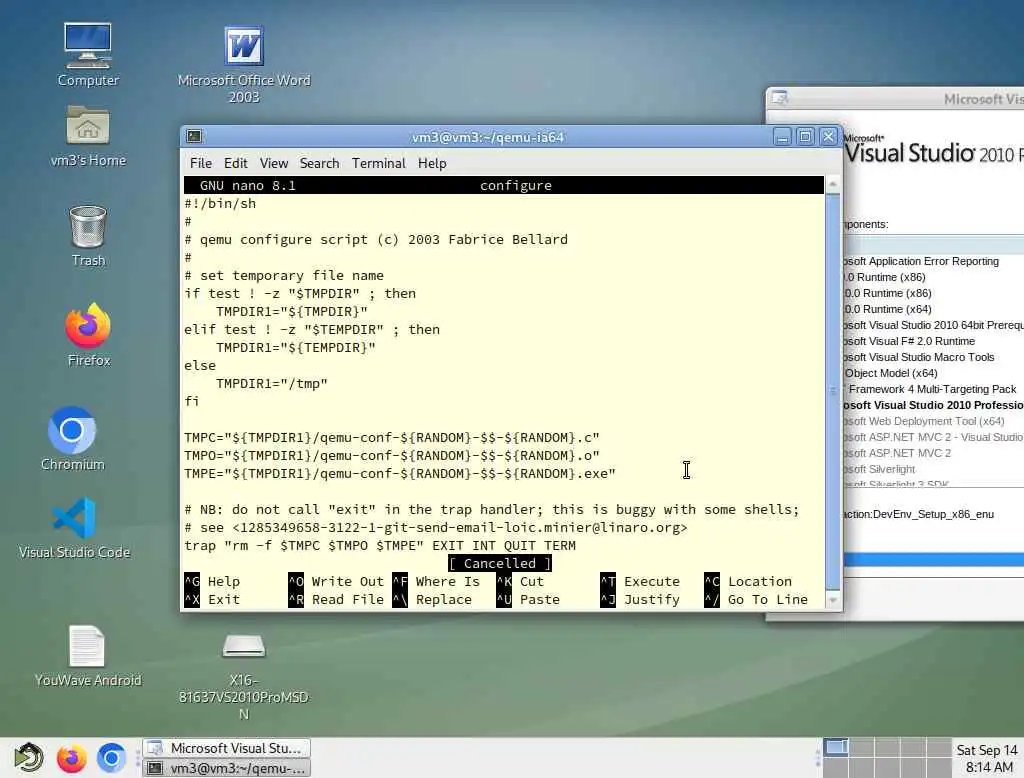Open the Trash desktop icon
The image size is (1024, 778).
click(88, 236)
